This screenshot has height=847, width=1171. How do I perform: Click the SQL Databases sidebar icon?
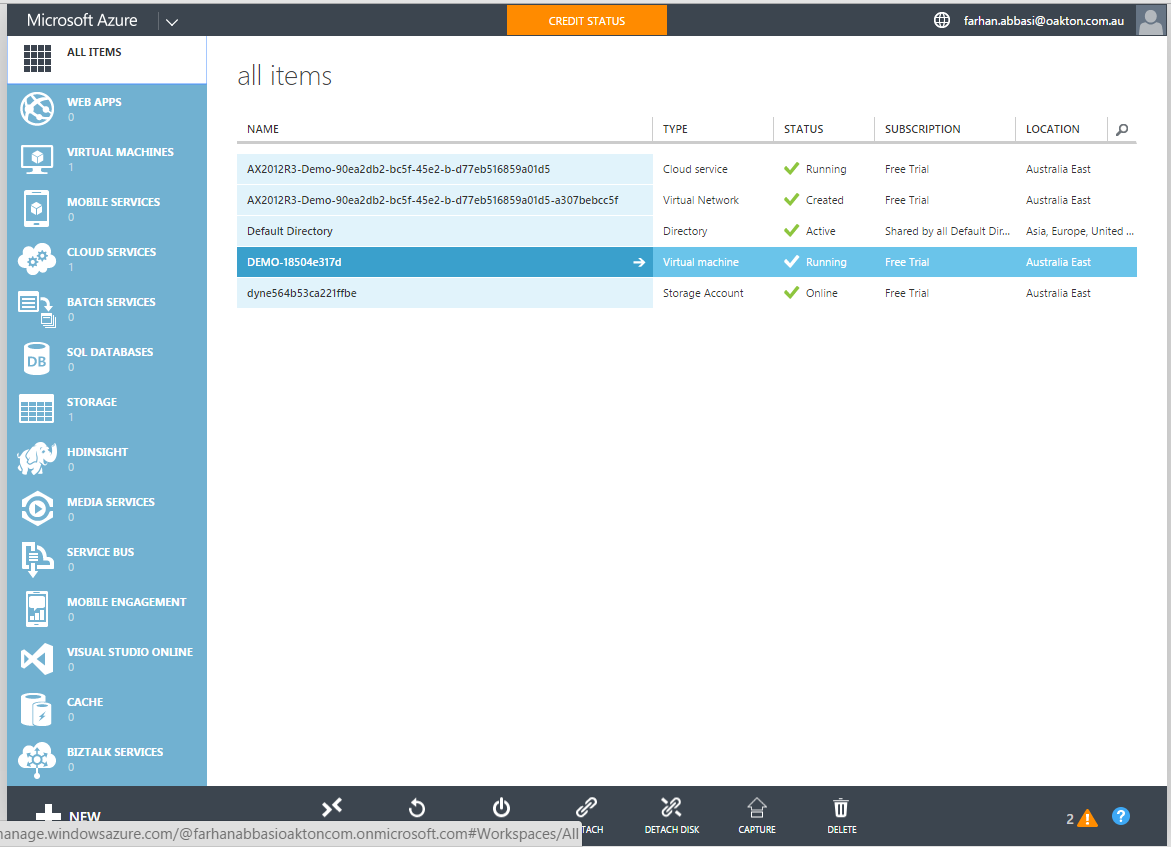coord(37,358)
